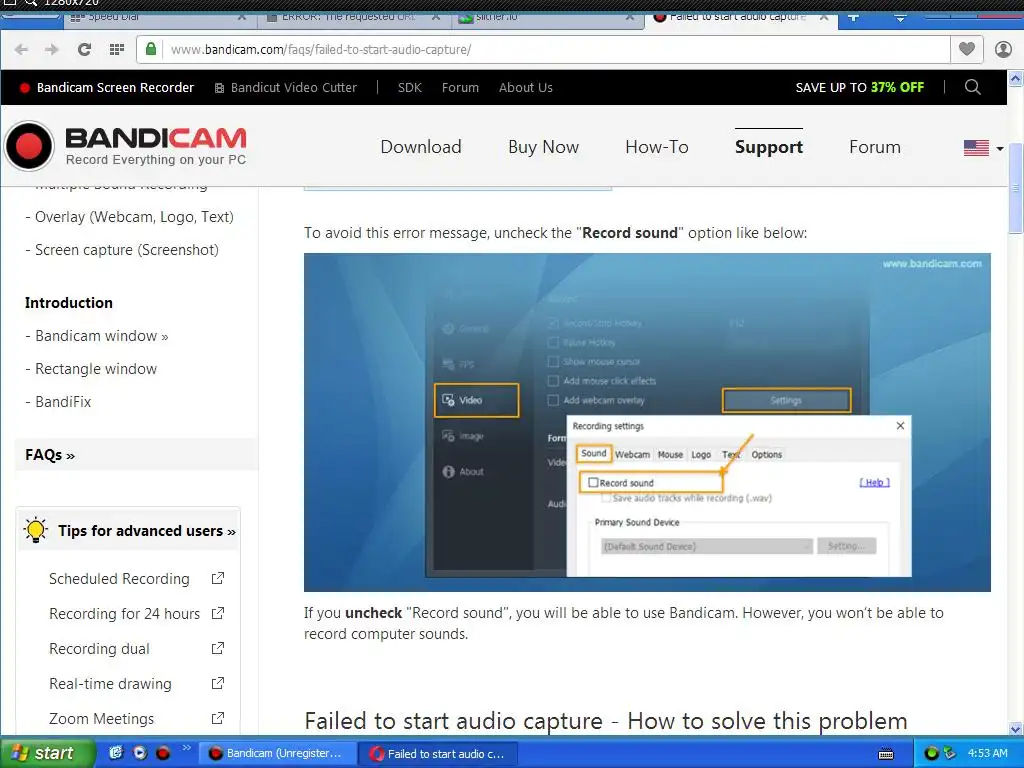Open the tab list dropdown arrow
The image size is (1024, 768).
901,18
